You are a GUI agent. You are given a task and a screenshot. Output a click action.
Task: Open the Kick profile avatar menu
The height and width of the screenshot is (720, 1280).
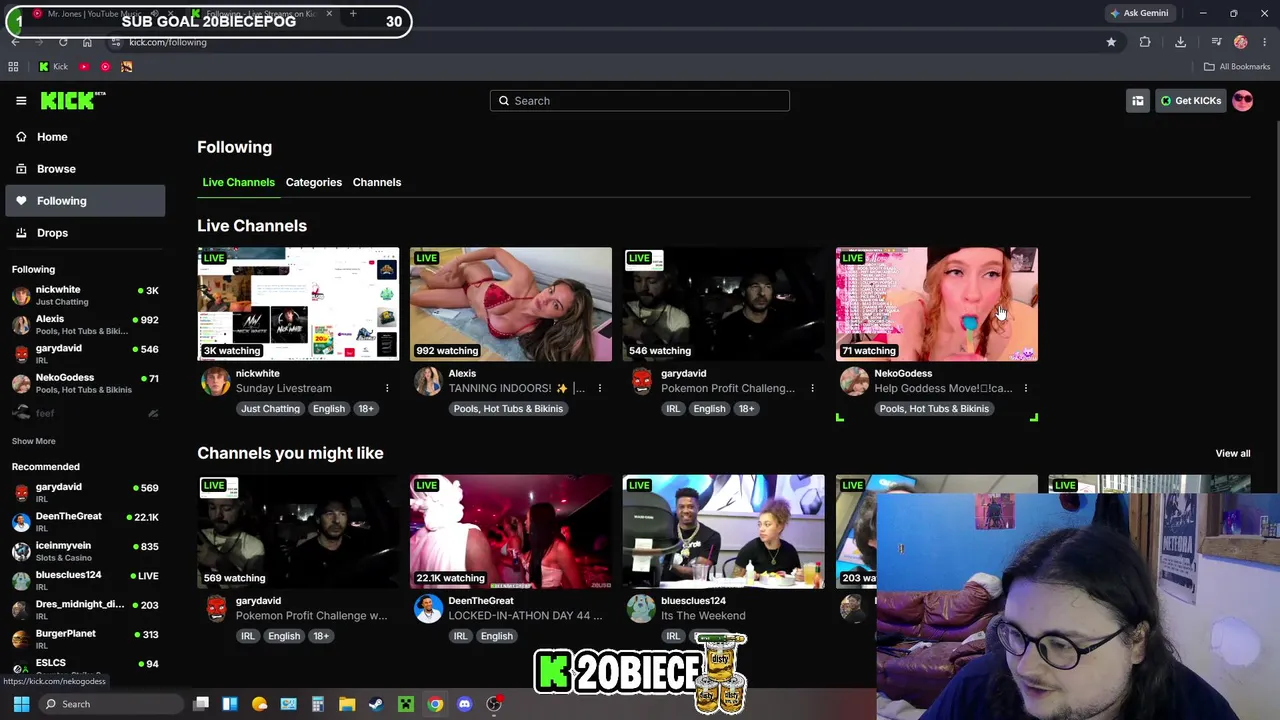point(1243,100)
